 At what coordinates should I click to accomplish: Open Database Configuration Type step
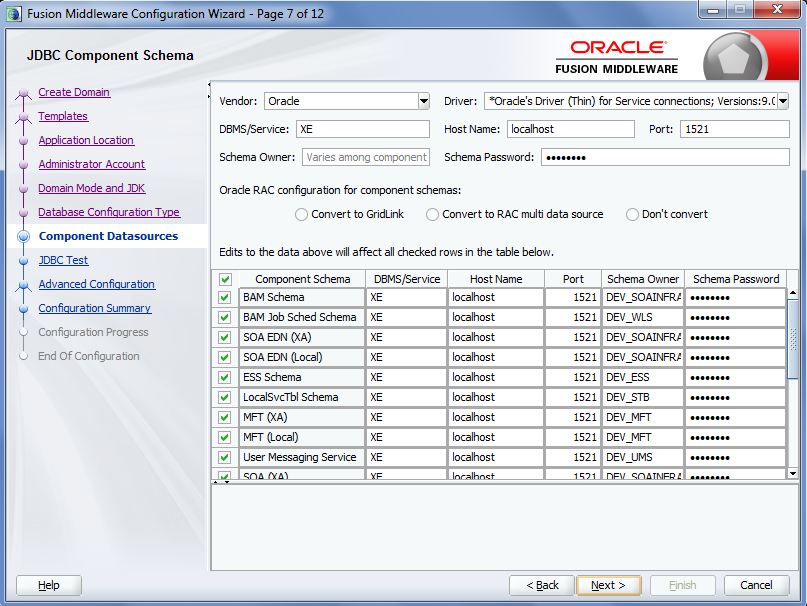109,212
